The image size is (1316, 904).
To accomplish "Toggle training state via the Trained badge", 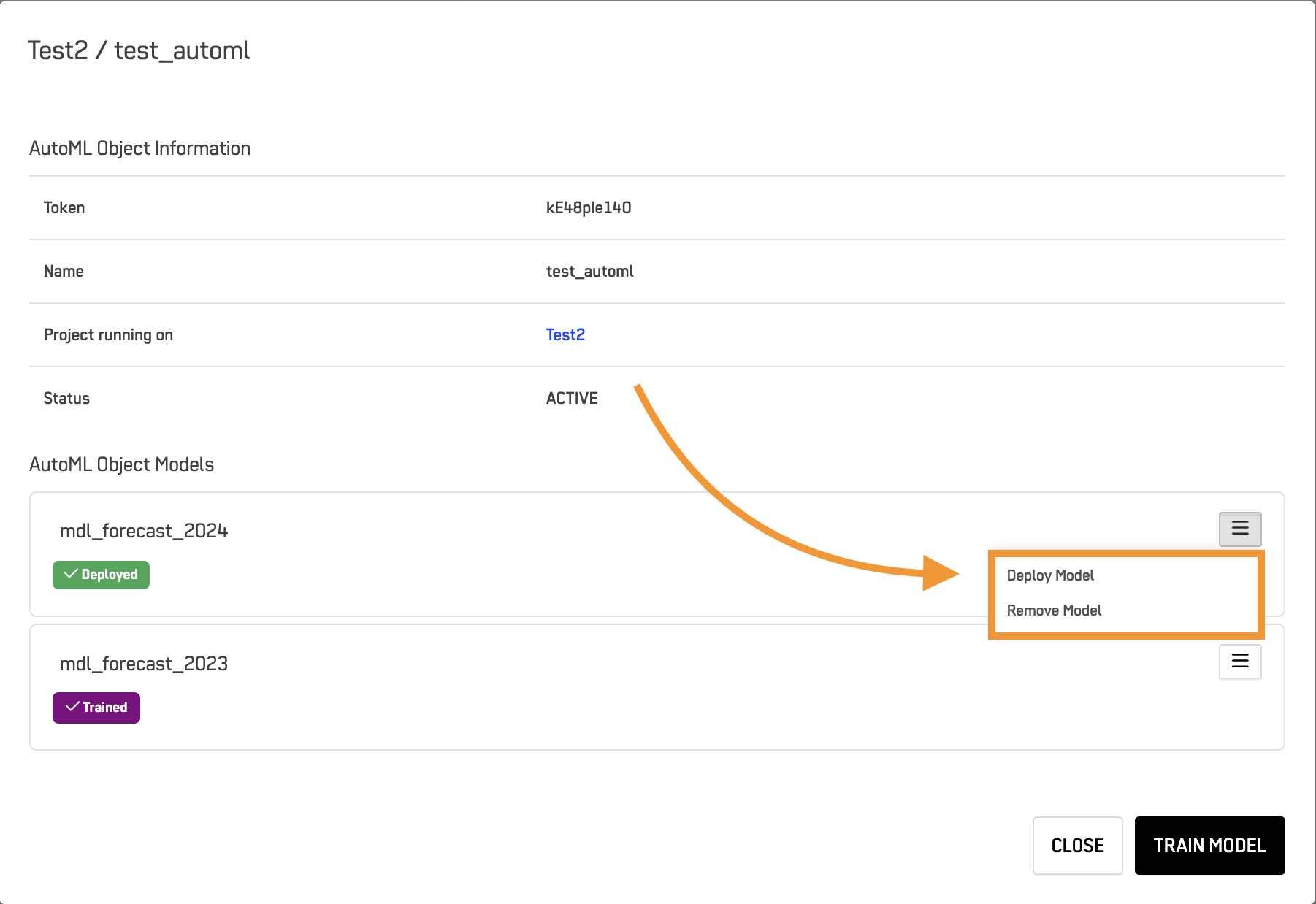I will coord(96,706).
